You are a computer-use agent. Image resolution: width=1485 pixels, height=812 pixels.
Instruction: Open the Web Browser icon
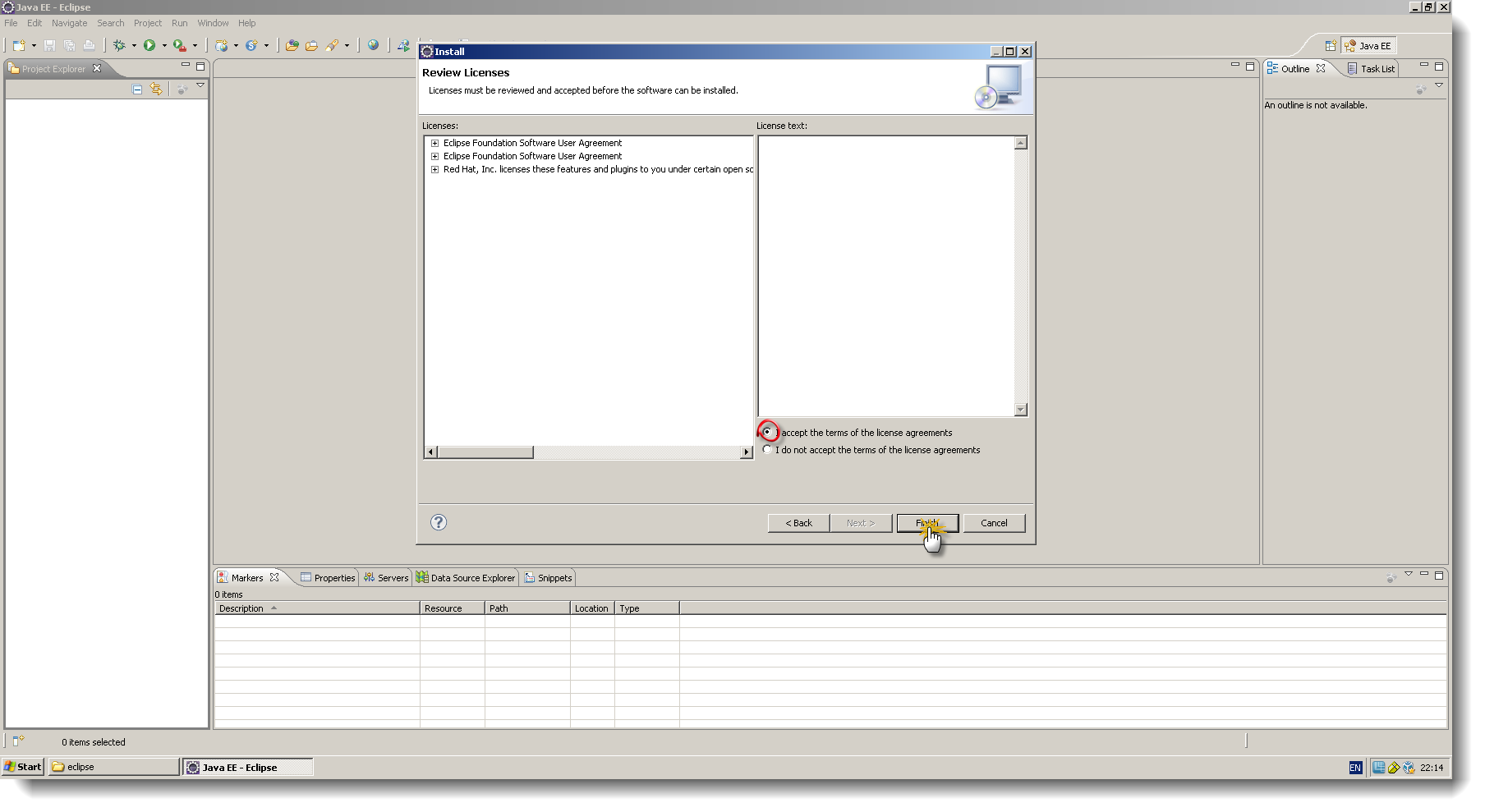pos(374,45)
